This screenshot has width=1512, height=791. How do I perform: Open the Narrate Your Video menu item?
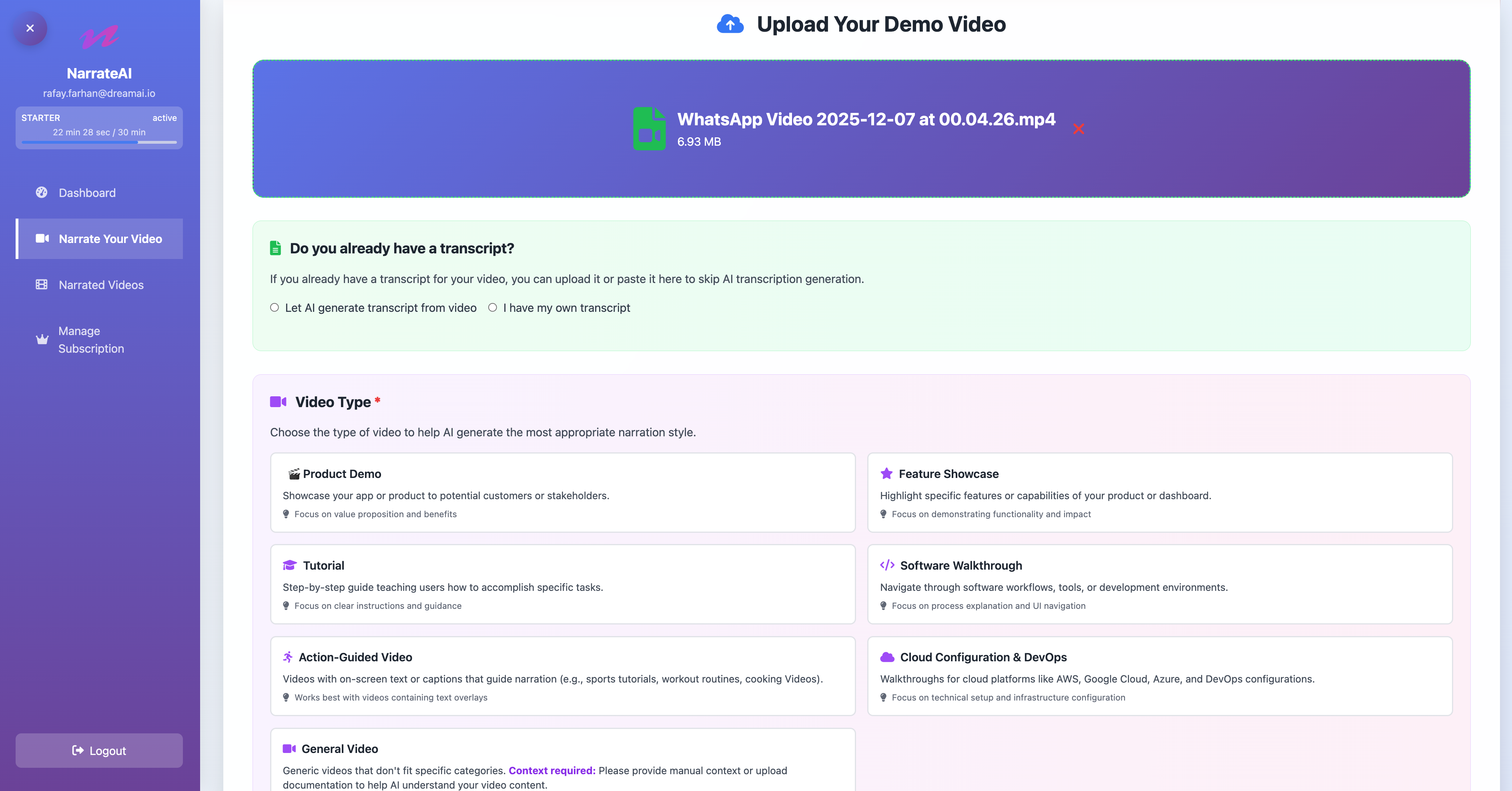[x=99, y=239]
